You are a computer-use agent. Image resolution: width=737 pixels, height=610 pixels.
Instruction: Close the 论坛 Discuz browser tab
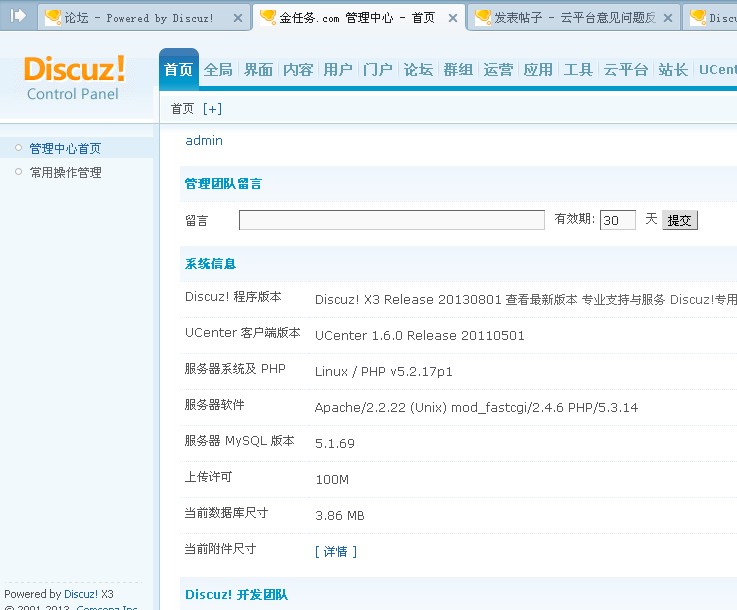coord(238,18)
